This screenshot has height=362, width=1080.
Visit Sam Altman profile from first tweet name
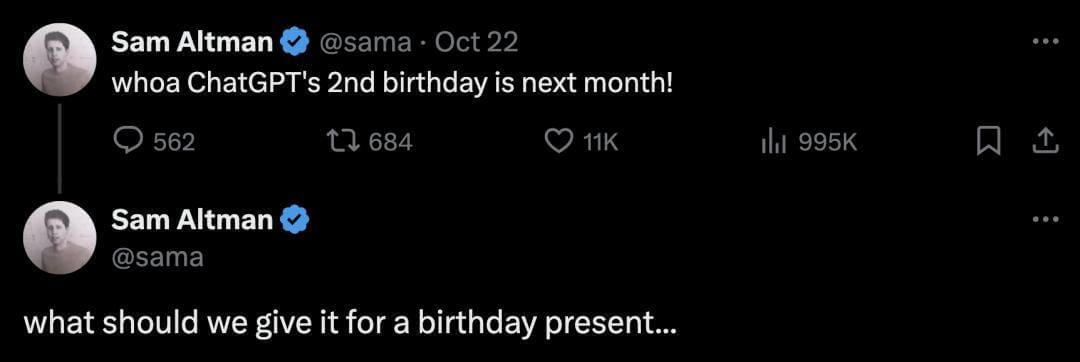[x=192, y=43]
